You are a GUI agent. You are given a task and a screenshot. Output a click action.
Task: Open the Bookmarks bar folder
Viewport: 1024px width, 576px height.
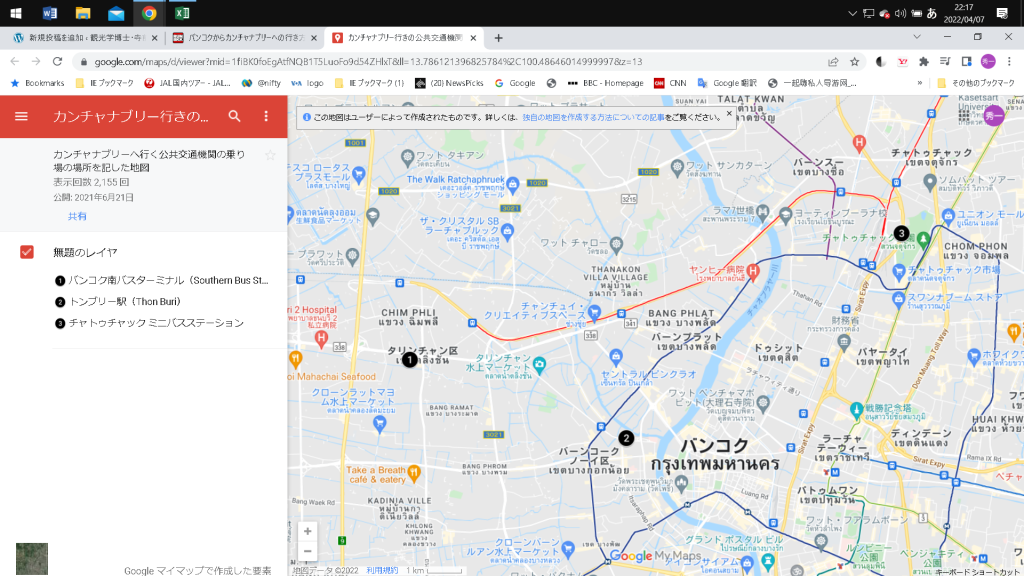(x=37, y=83)
